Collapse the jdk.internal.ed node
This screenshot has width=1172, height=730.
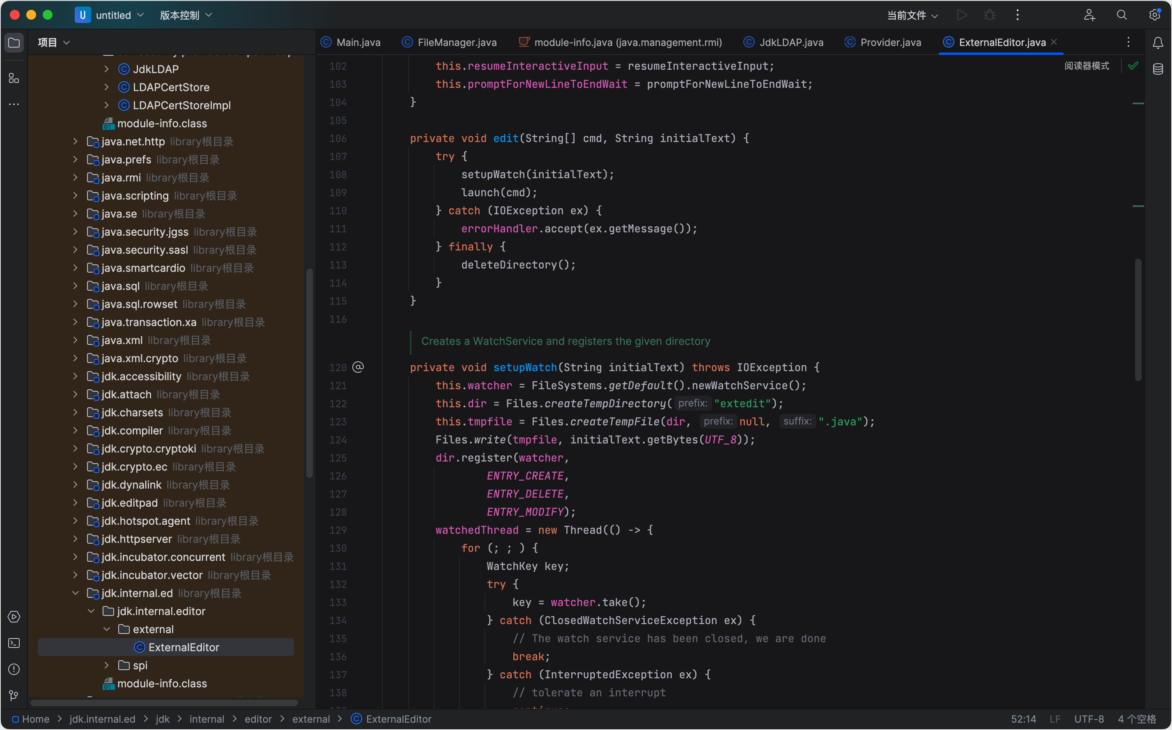tap(75, 593)
